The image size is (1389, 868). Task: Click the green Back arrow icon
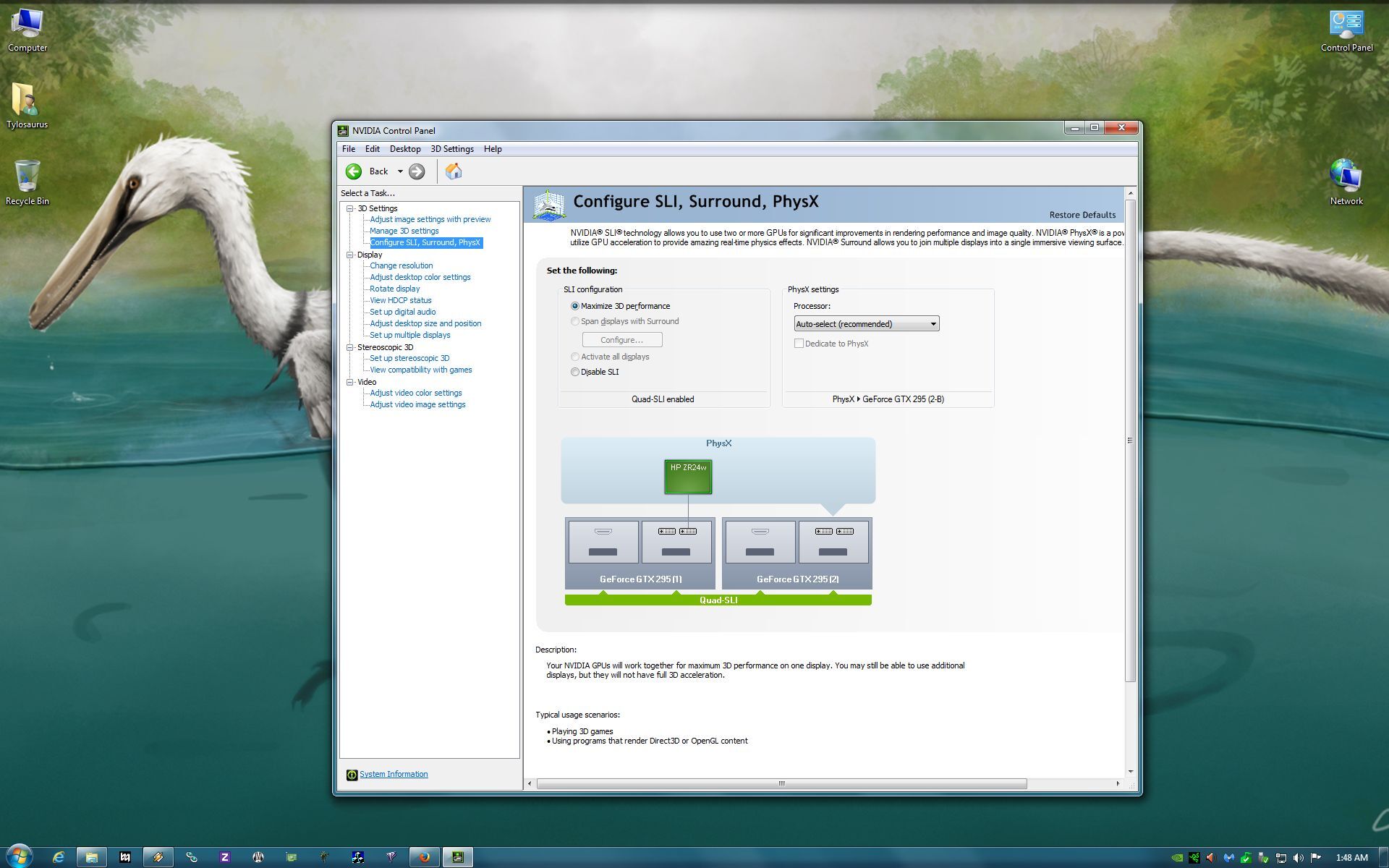coord(354,171)
